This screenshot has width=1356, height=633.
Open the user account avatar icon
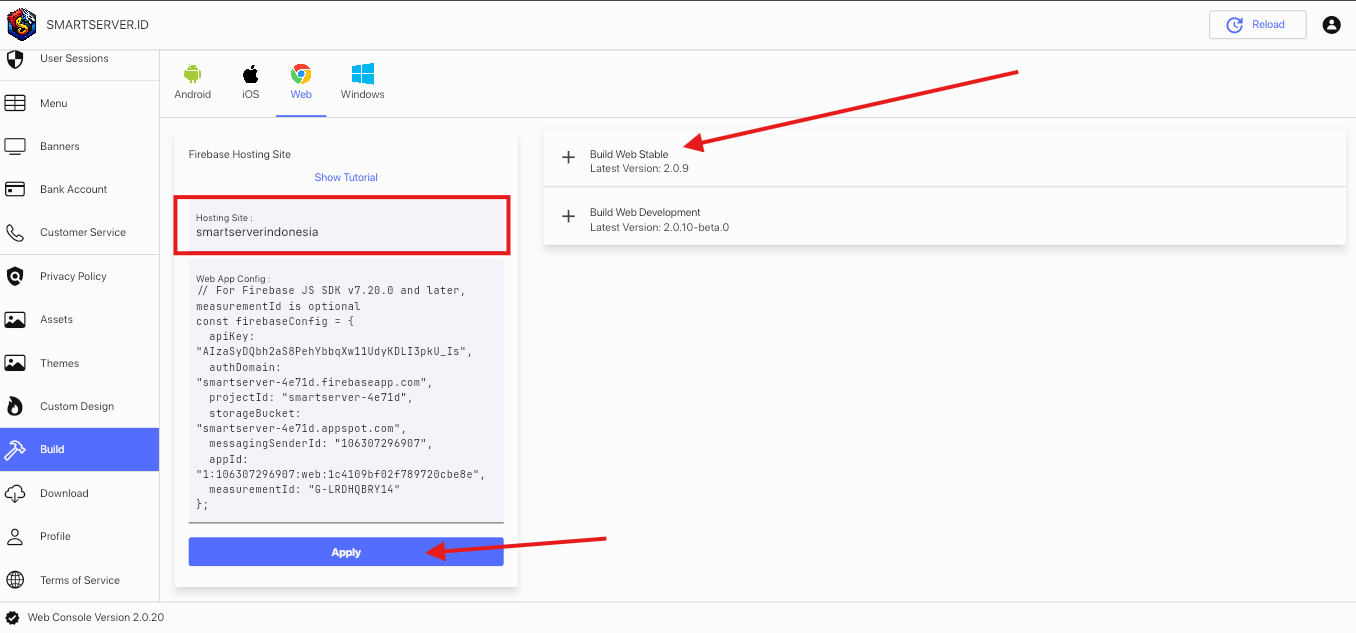pyautogui.click(x=1331, y=25)
